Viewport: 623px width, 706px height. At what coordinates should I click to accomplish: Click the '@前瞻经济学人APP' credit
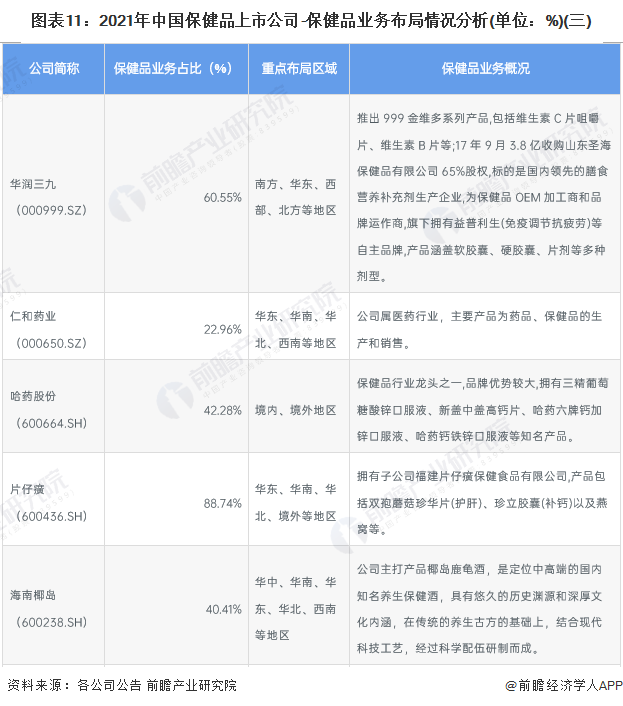(x=564, y=685)
